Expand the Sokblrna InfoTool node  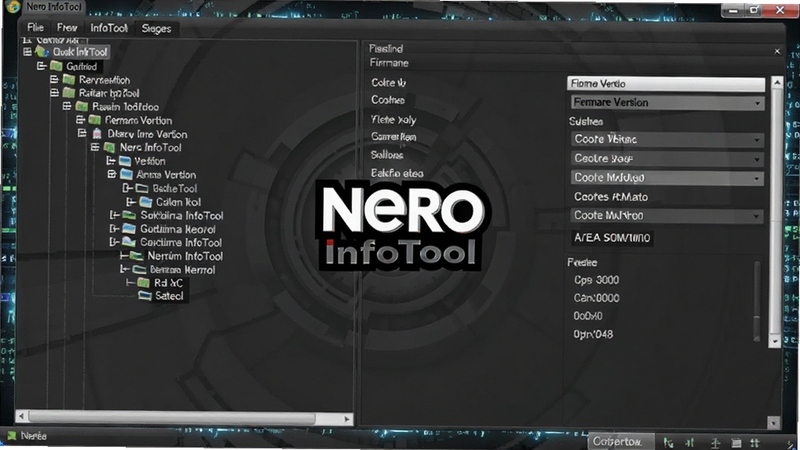[114, 215]
